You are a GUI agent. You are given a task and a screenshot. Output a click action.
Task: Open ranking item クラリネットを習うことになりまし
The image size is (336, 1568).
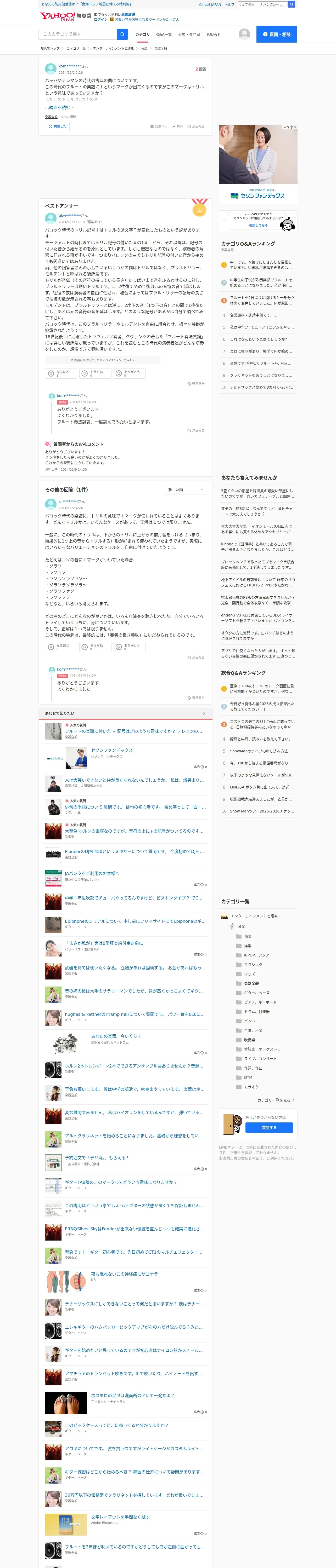point(261,375)
